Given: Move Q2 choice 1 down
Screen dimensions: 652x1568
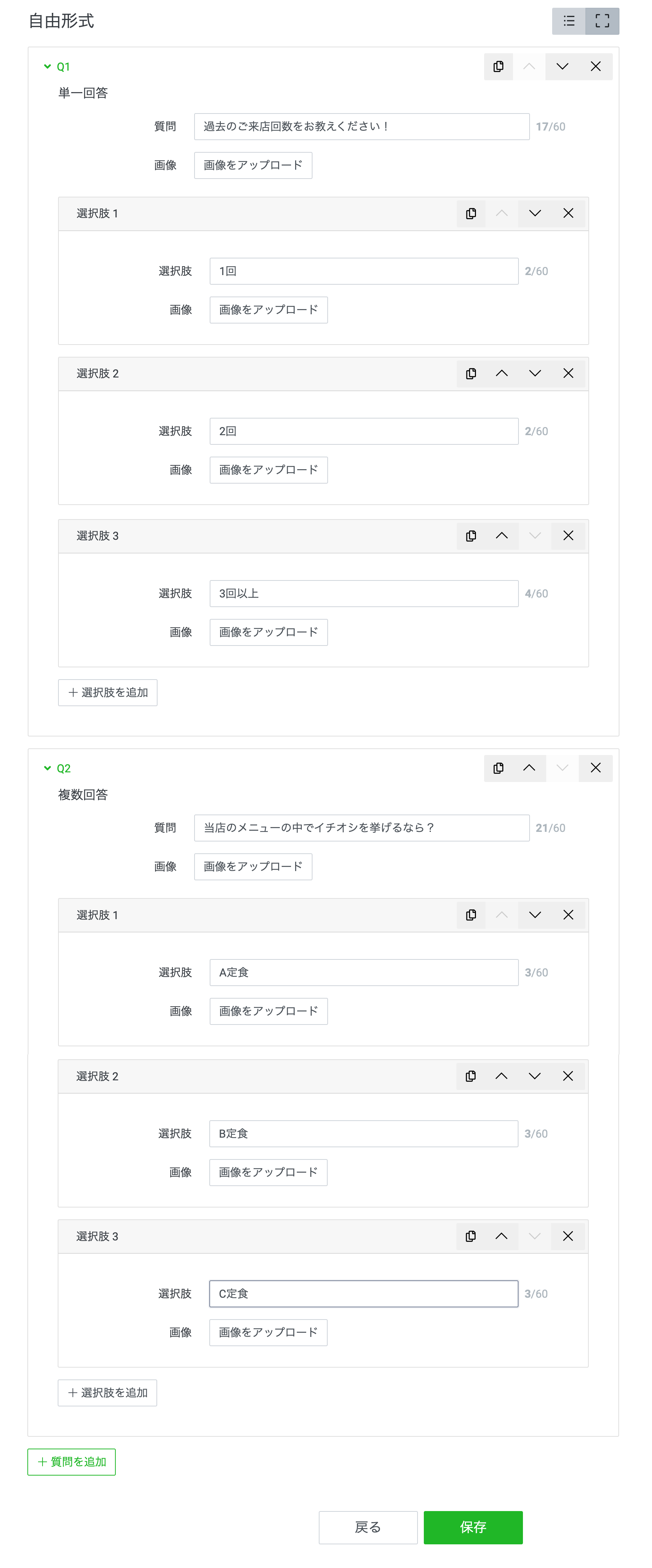Looking at the screenshot, I should [x=534, y=915].
